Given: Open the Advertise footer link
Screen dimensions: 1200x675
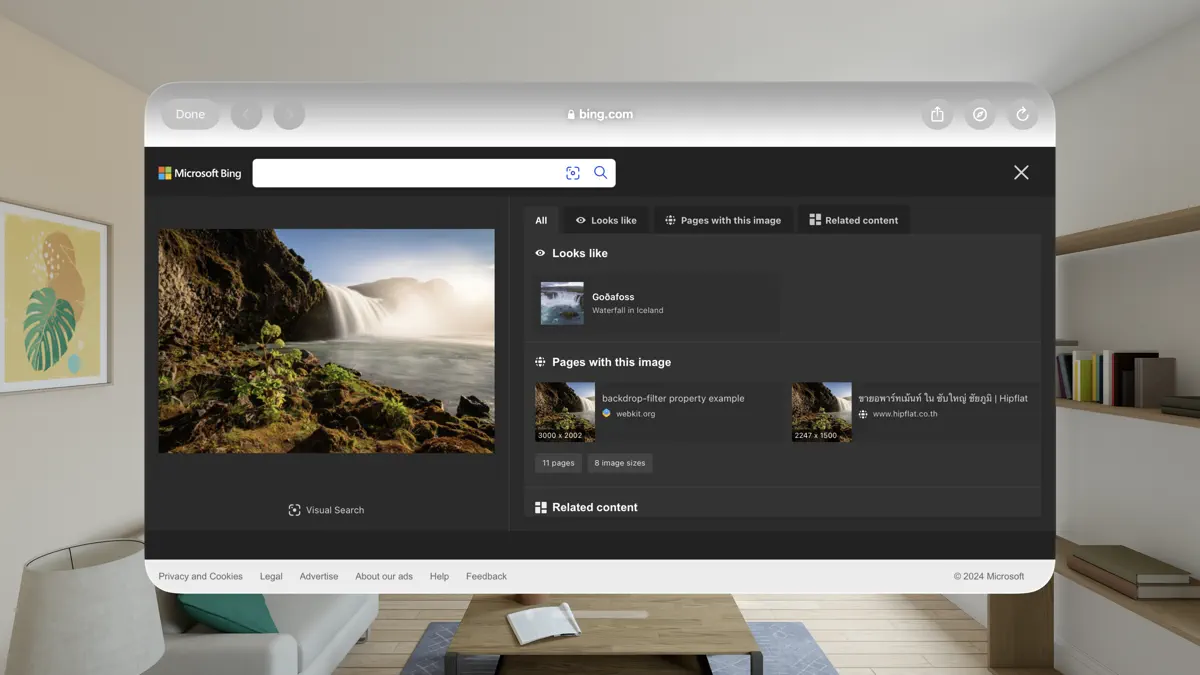Looking at the screenshot, I should [319, 576].
